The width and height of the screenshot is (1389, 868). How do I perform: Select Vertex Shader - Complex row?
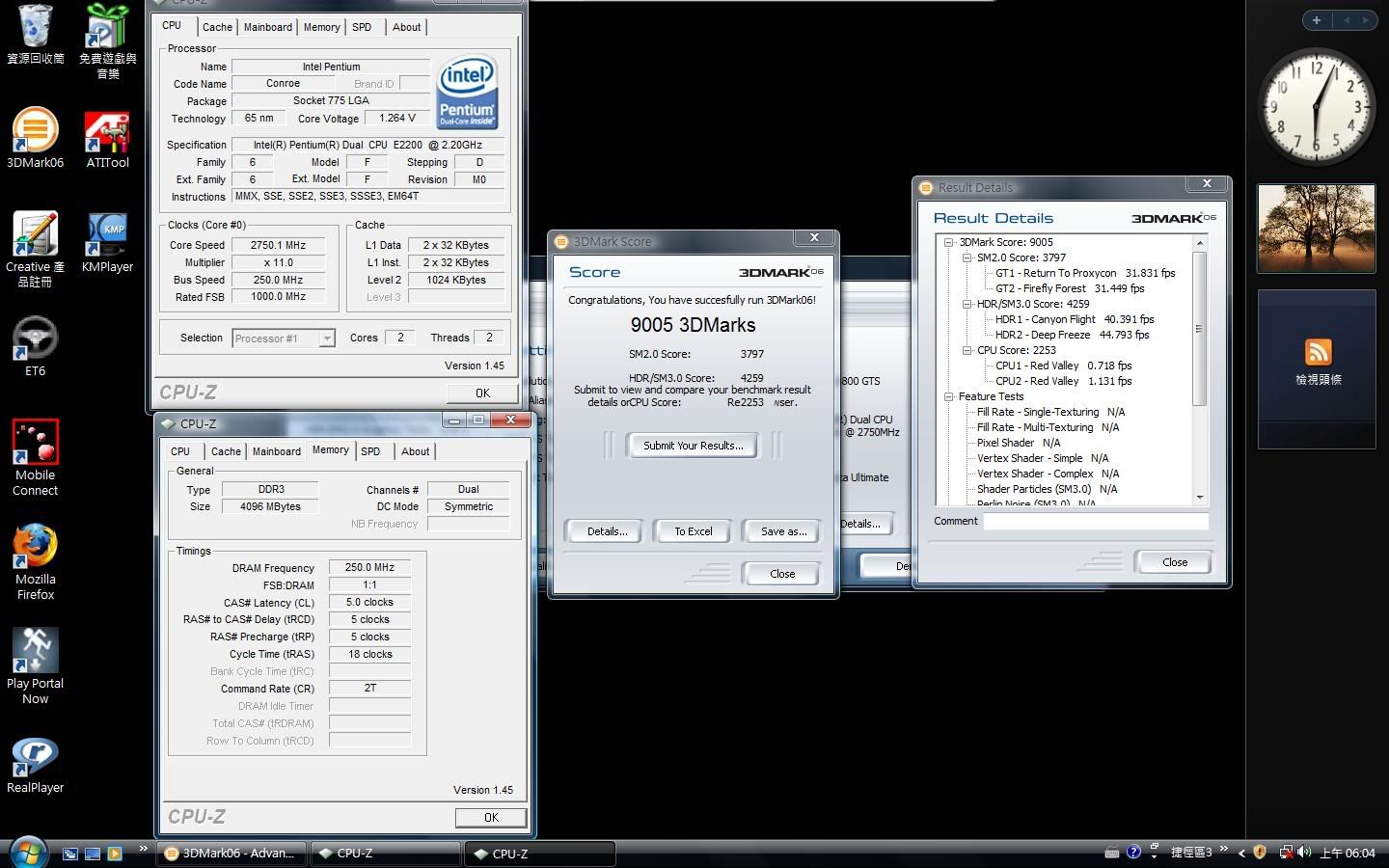[x=1048, y=474]
